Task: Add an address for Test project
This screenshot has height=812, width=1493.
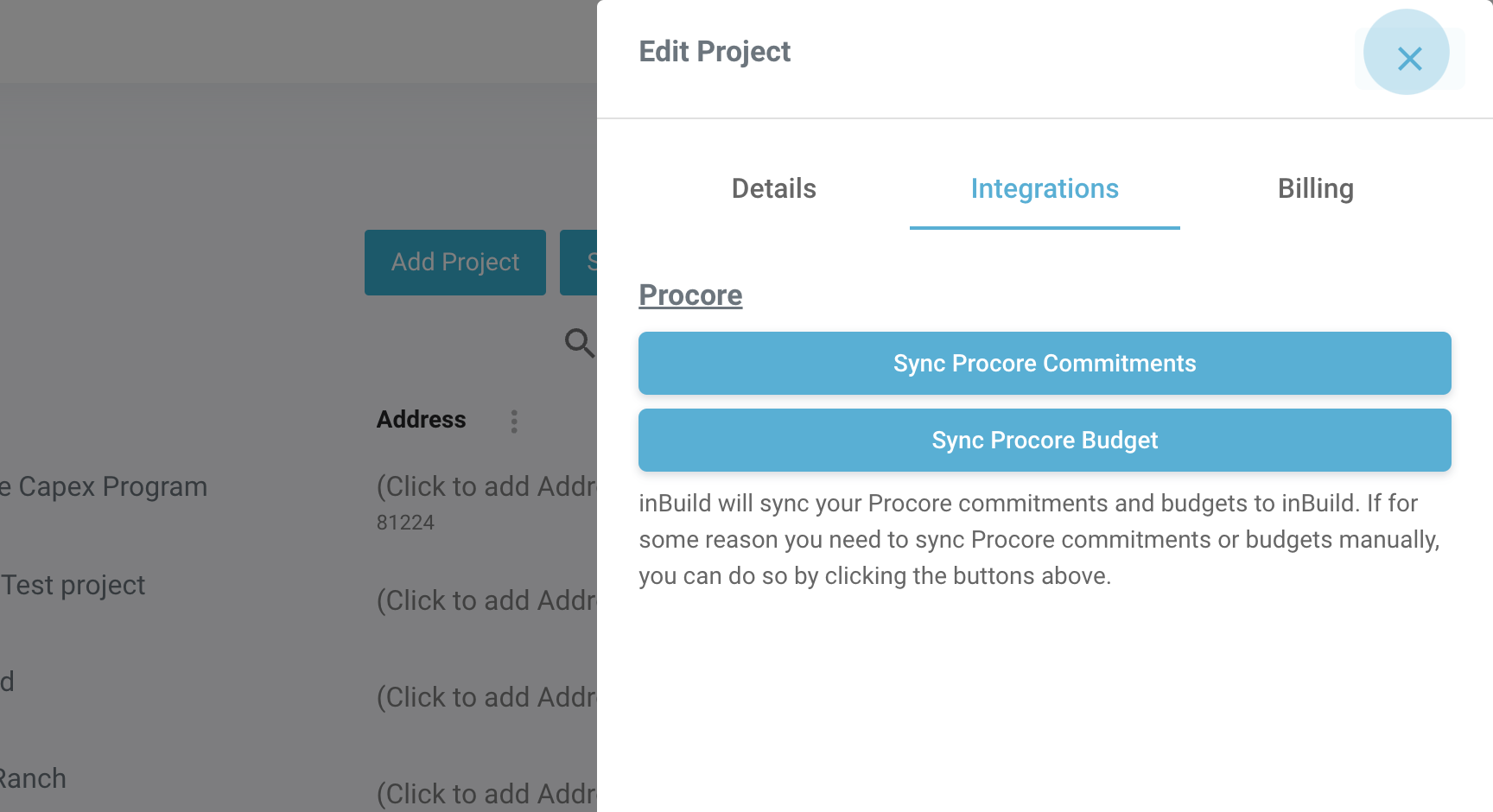Action: point(486,601)
